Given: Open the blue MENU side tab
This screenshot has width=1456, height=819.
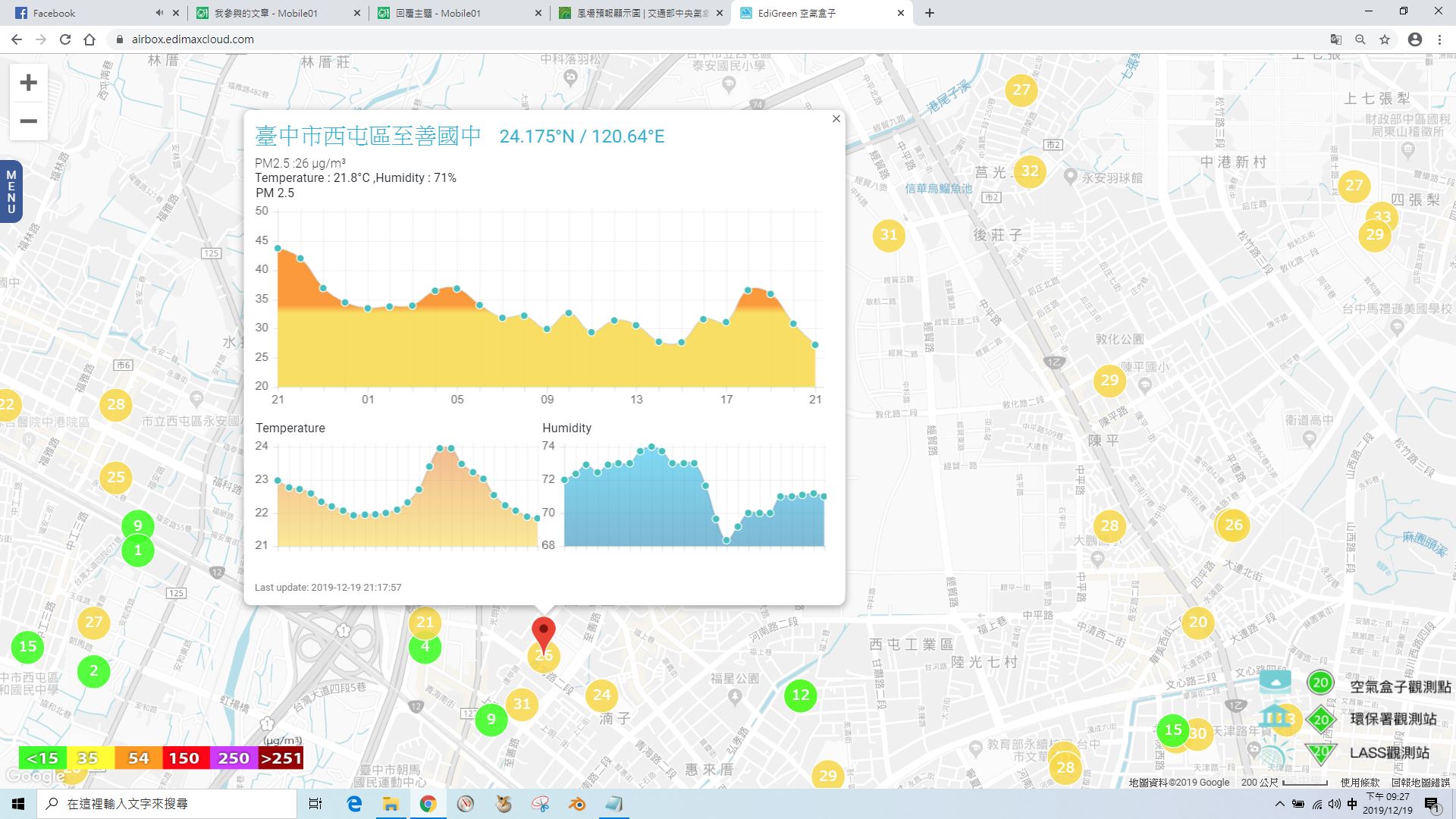Looking at the screenshot, I should pos(11,192).
